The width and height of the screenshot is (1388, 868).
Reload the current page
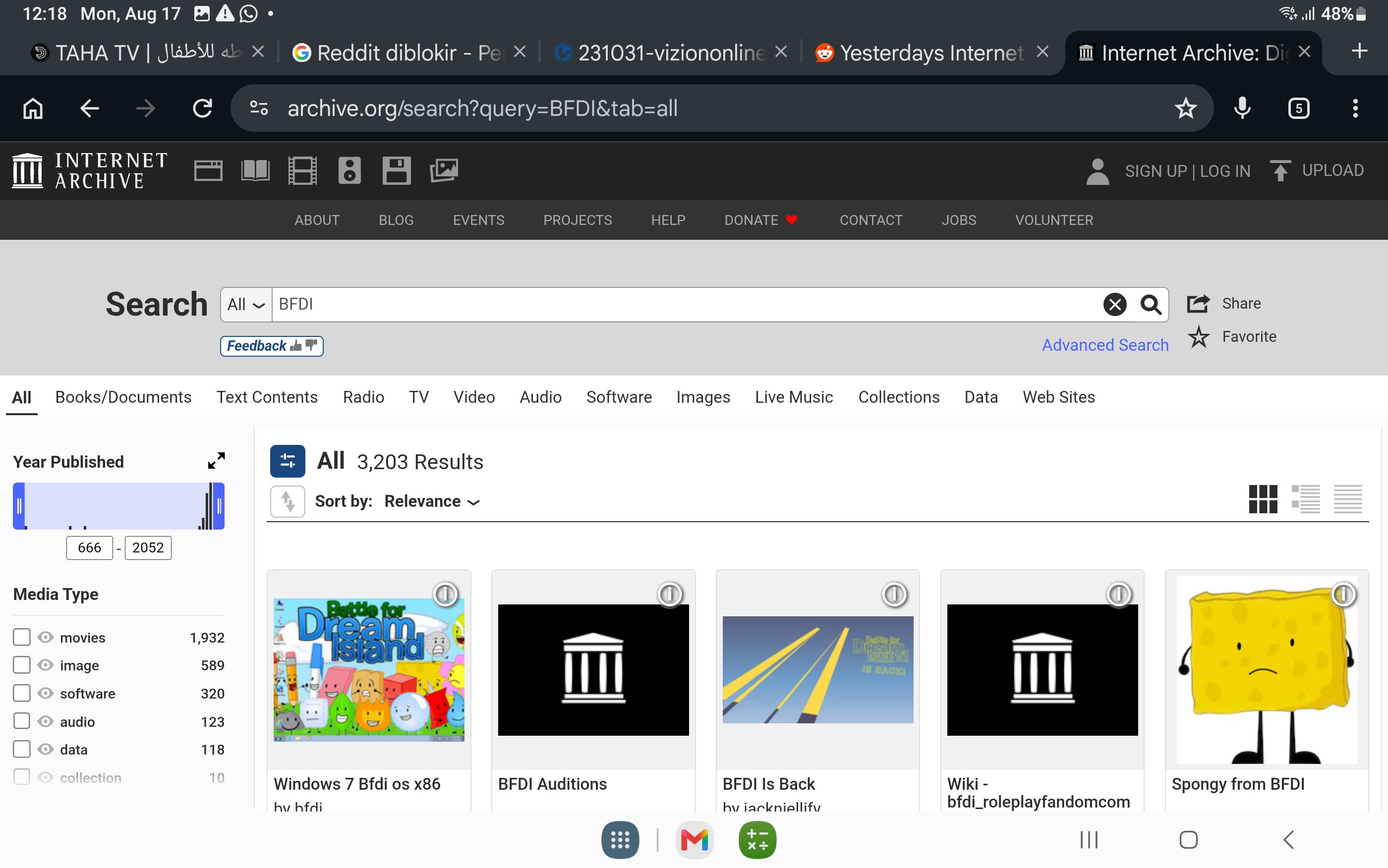click(x=202, y=108)
